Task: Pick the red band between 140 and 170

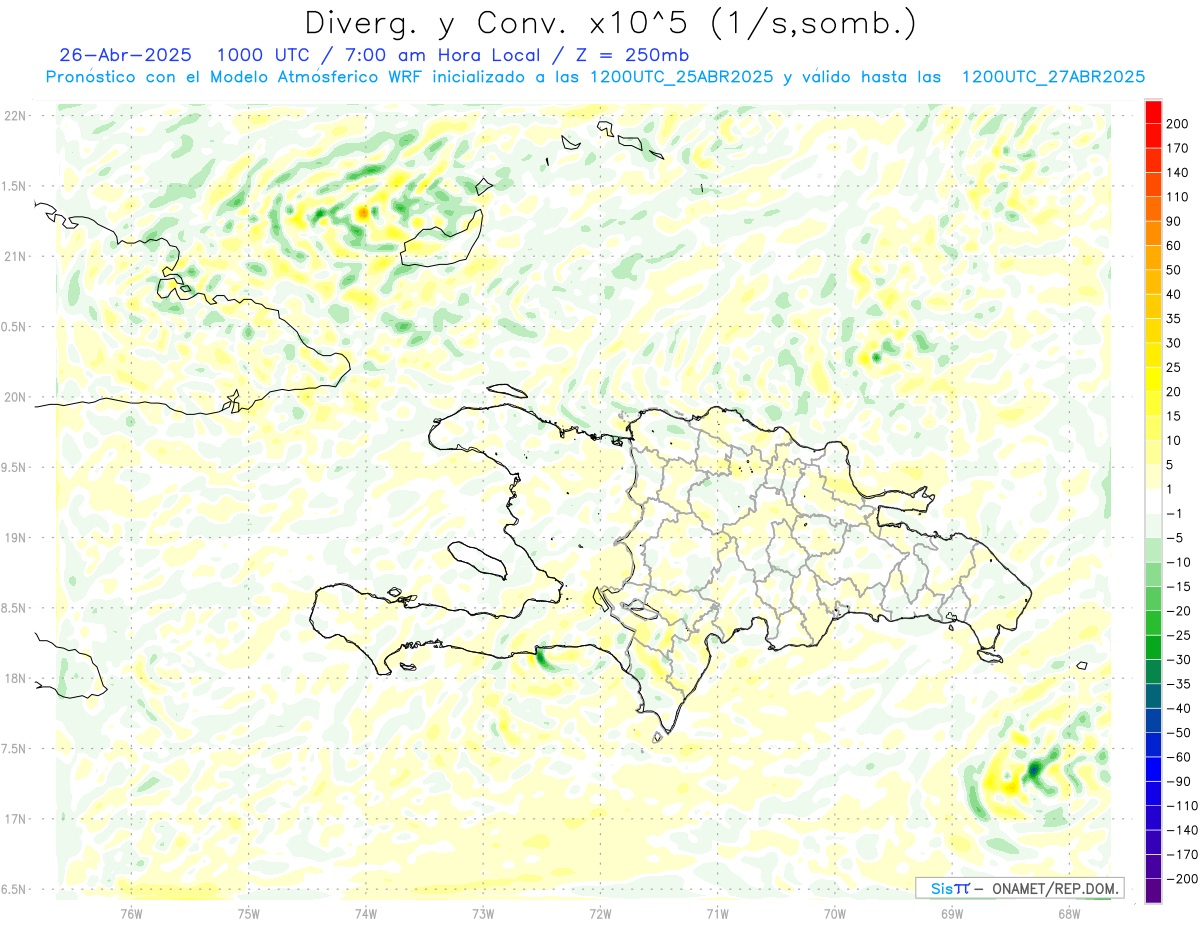Action: pos(1153,160)
